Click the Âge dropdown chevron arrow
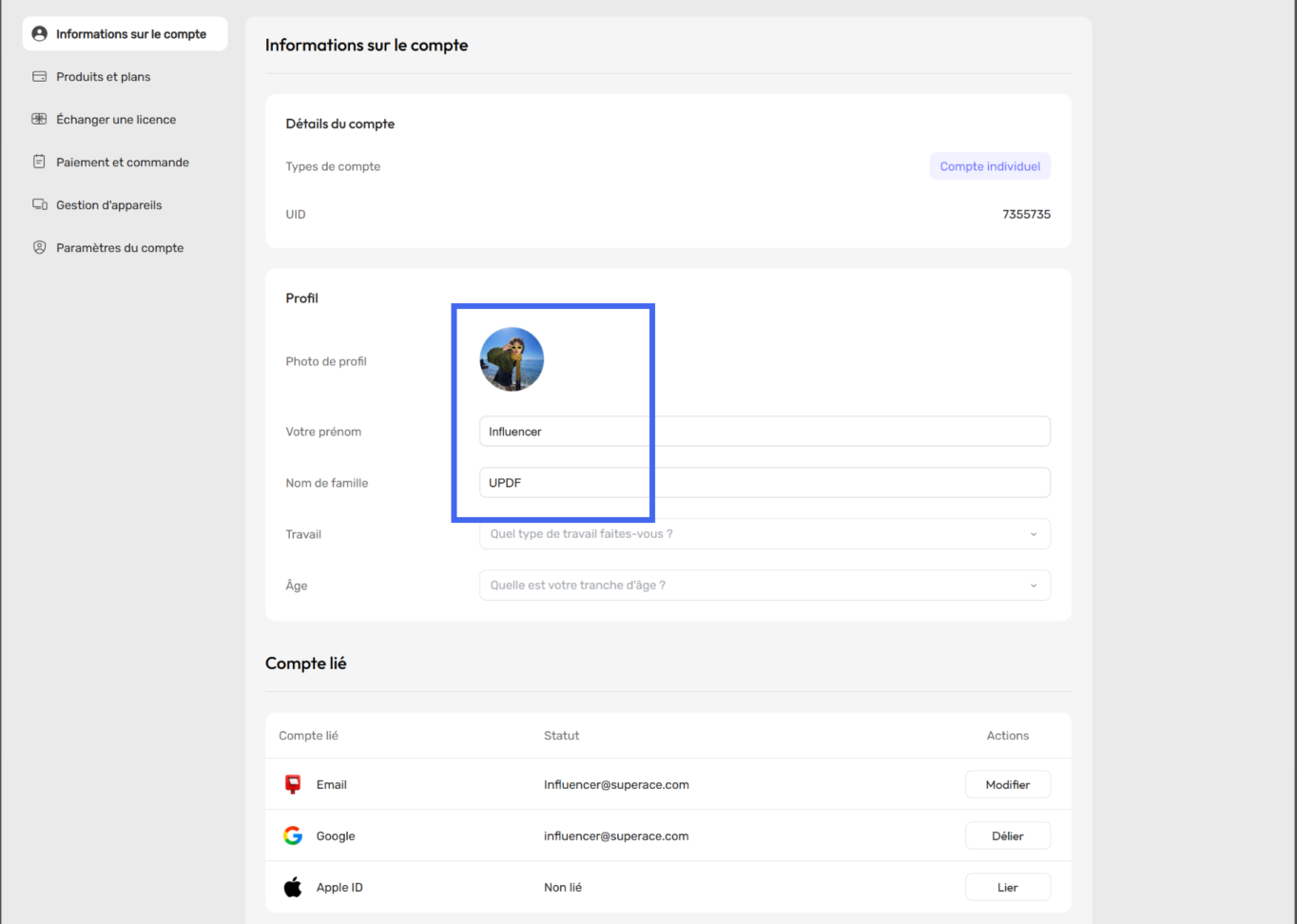 coord(1034,586)
